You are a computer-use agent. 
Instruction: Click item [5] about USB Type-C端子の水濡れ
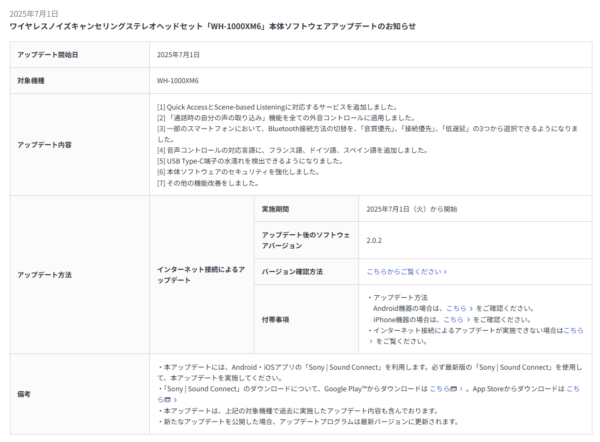click(250, 161)
